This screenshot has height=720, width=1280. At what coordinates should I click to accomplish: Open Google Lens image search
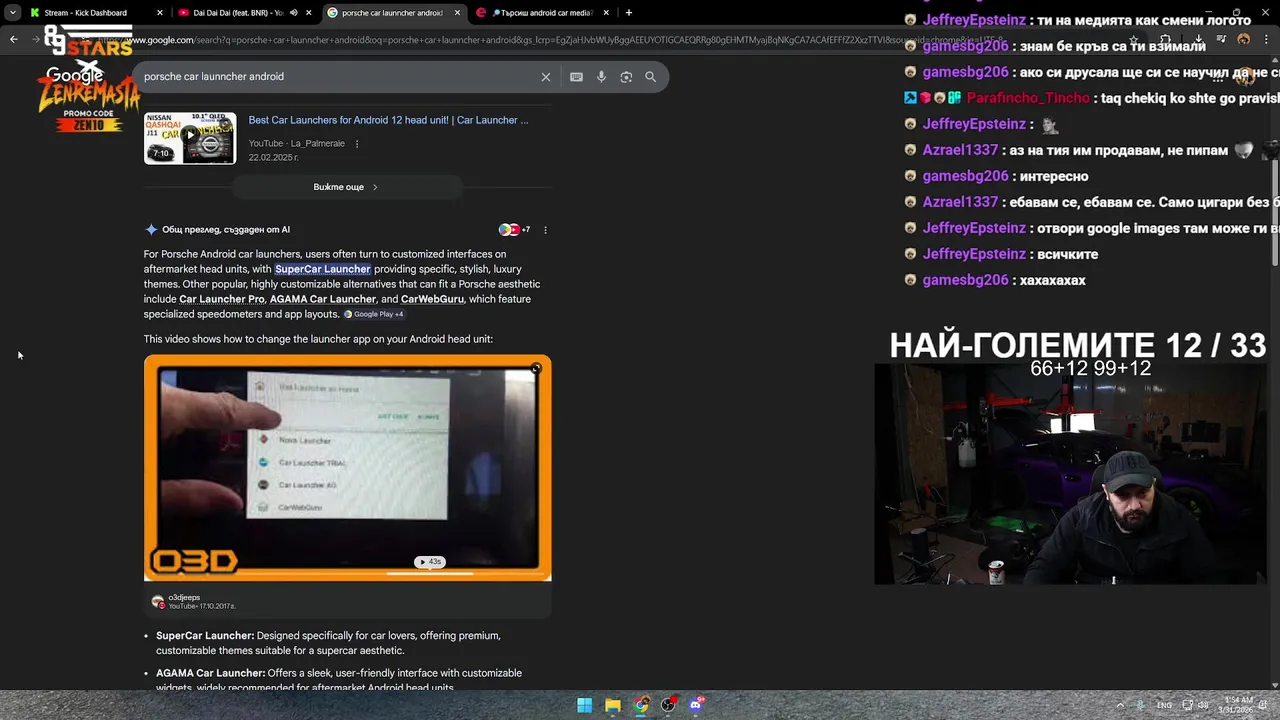tap(626, 77)
